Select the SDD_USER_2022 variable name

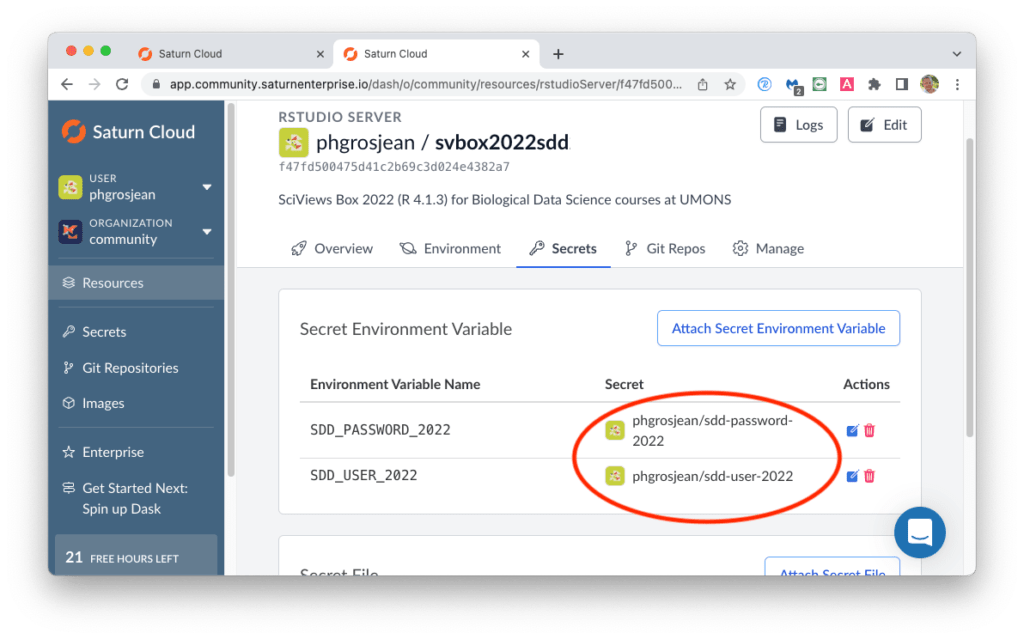tap(364, 476)
